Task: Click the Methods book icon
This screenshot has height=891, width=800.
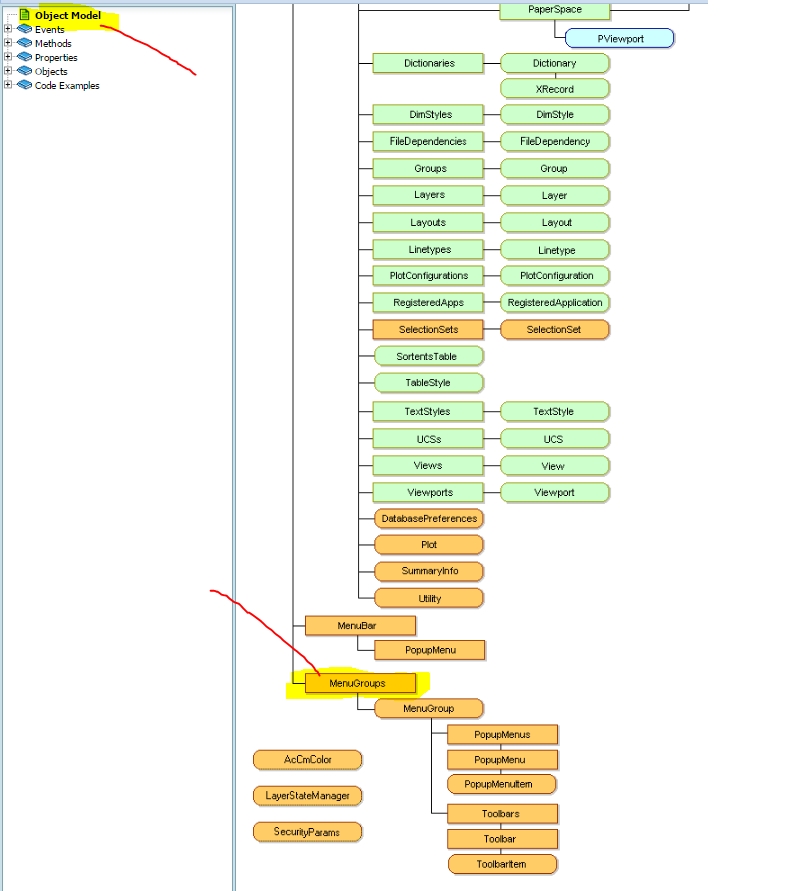Action: pyautogui.click(x=24, y=43)
